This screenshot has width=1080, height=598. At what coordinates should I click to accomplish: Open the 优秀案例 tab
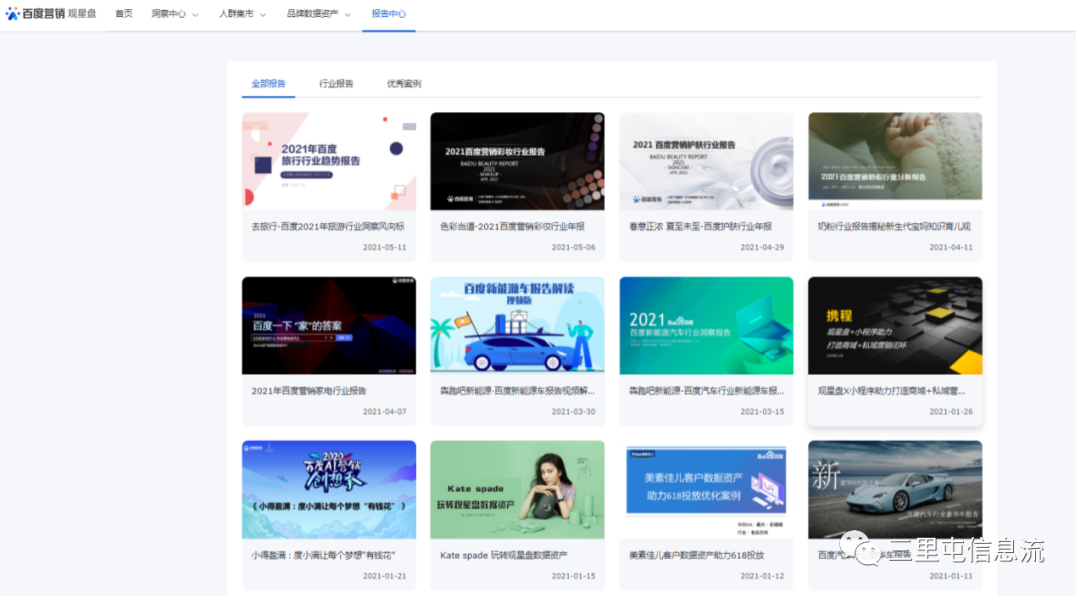[x=404, y=84]
